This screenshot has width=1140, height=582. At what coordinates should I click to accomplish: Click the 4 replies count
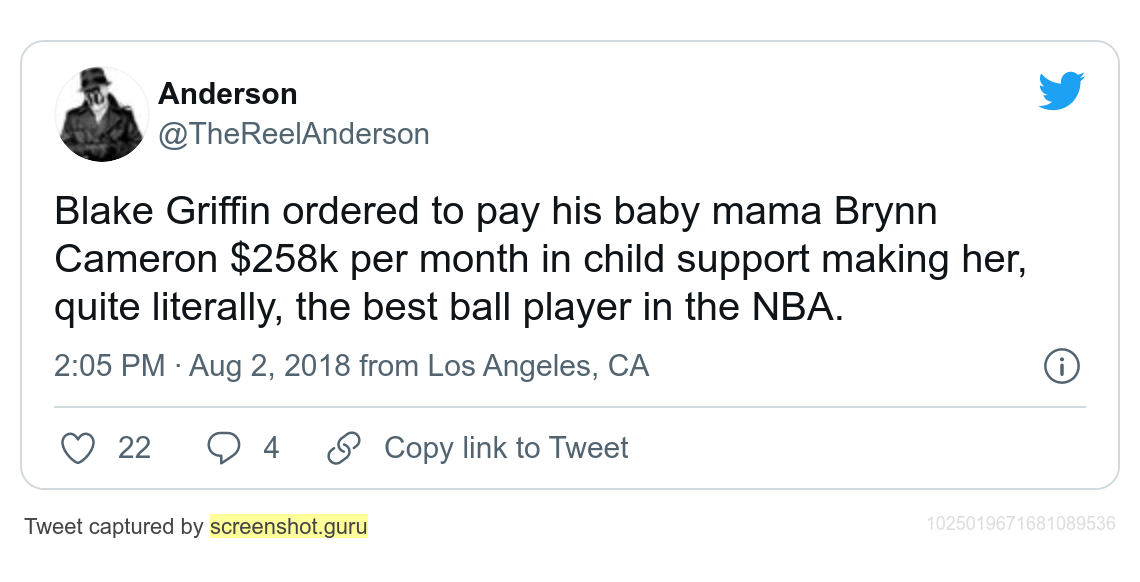271,448
